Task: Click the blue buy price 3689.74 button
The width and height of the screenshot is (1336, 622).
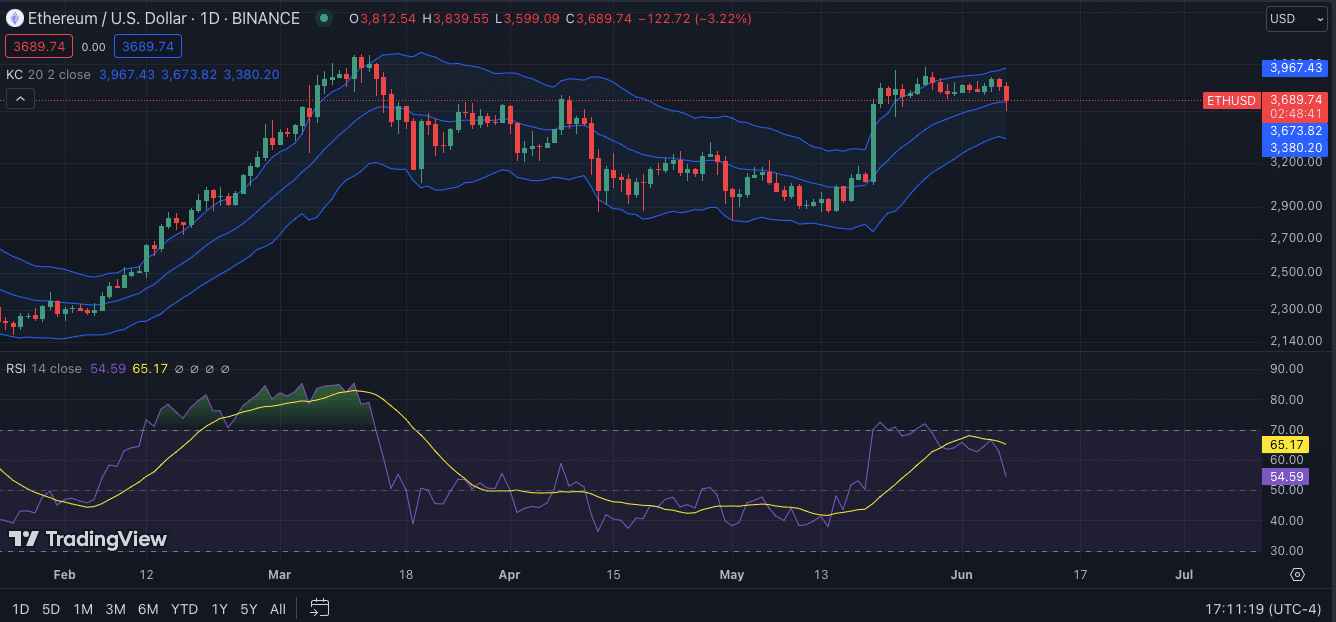Action: 148,46
